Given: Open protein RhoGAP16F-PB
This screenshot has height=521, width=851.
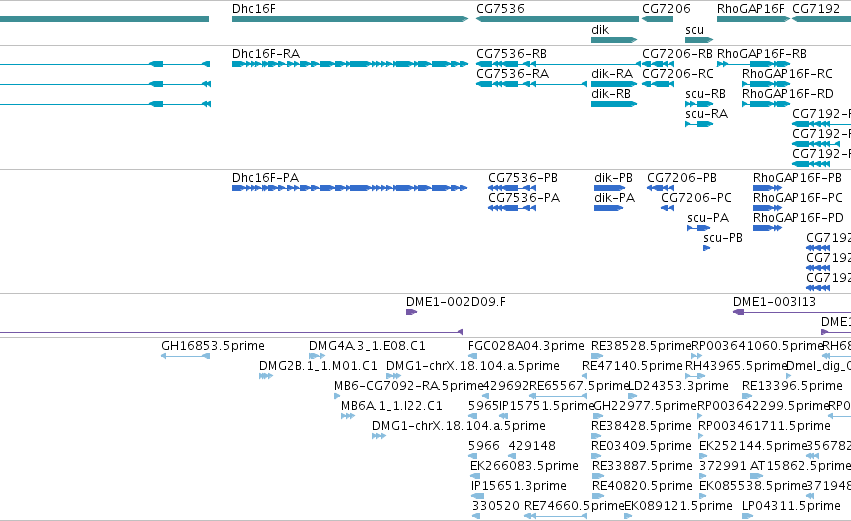Looking at the screenshot, I should point(767,188).
